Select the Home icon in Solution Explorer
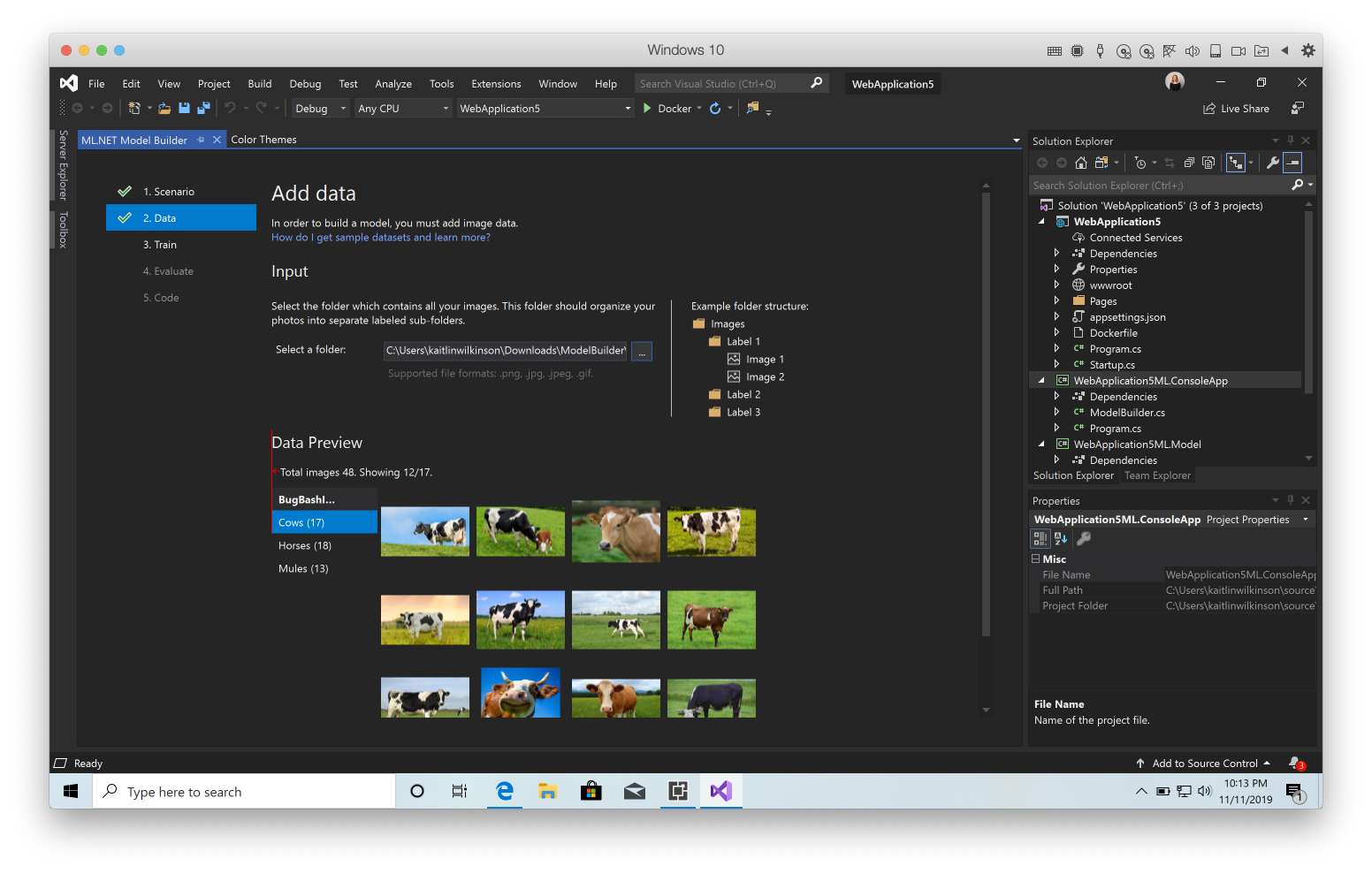This screenshot has width=1372, height=874. point(1081,163)
